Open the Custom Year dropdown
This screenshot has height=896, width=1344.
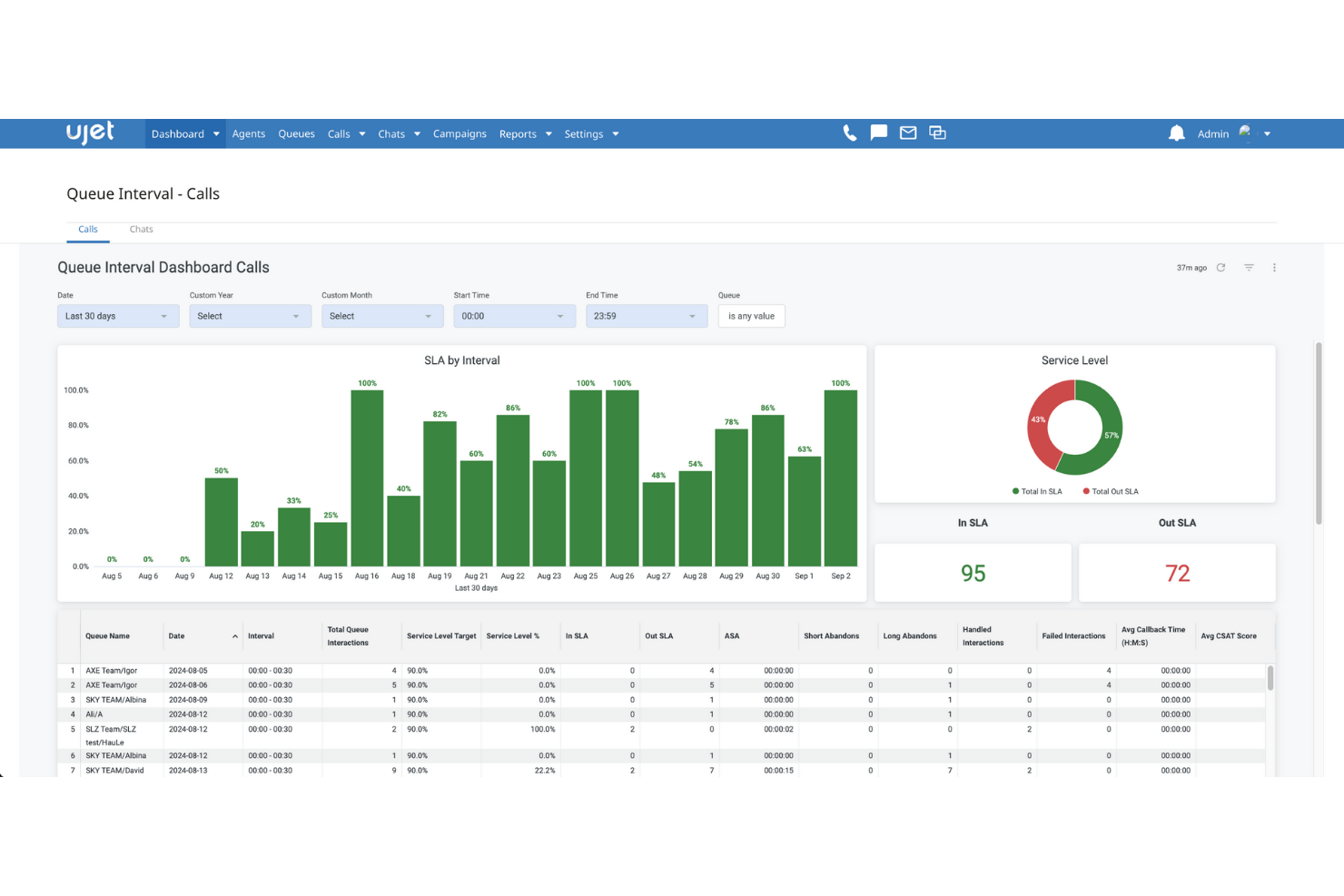point(250,316)
